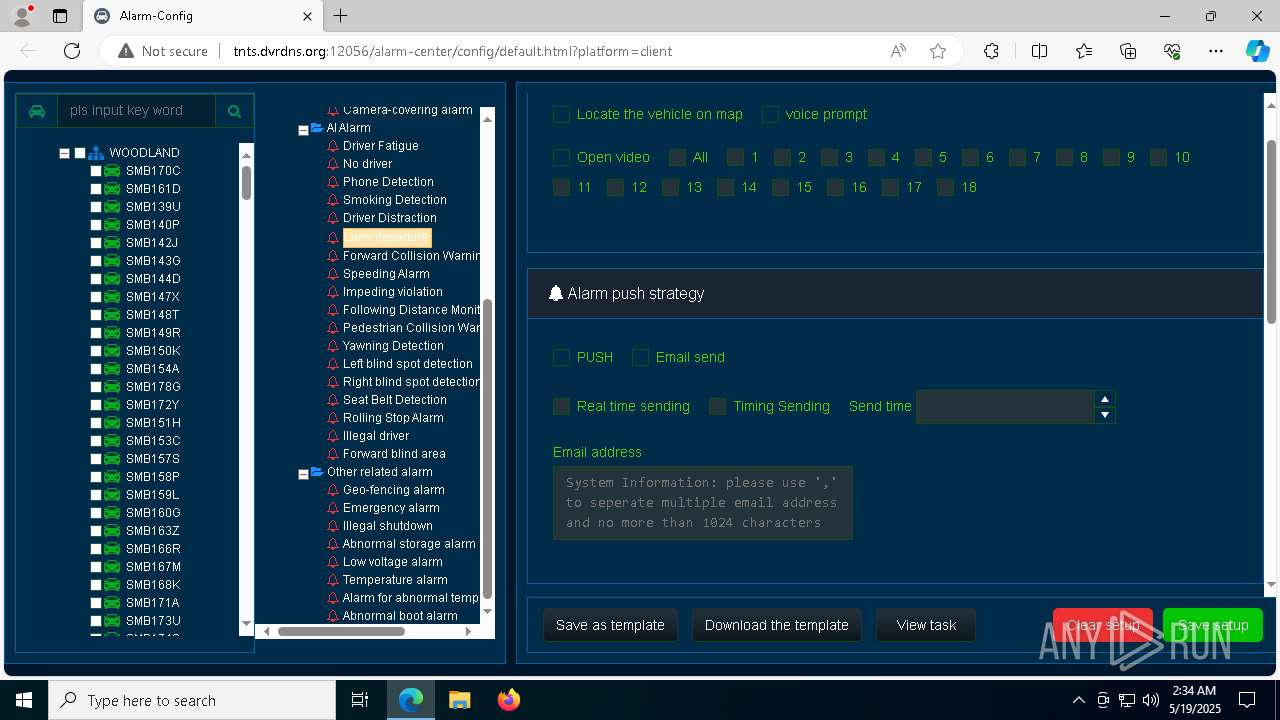The image size is (1280, 720).
Task: Open browser extensions menu
Action: [991, 51]
